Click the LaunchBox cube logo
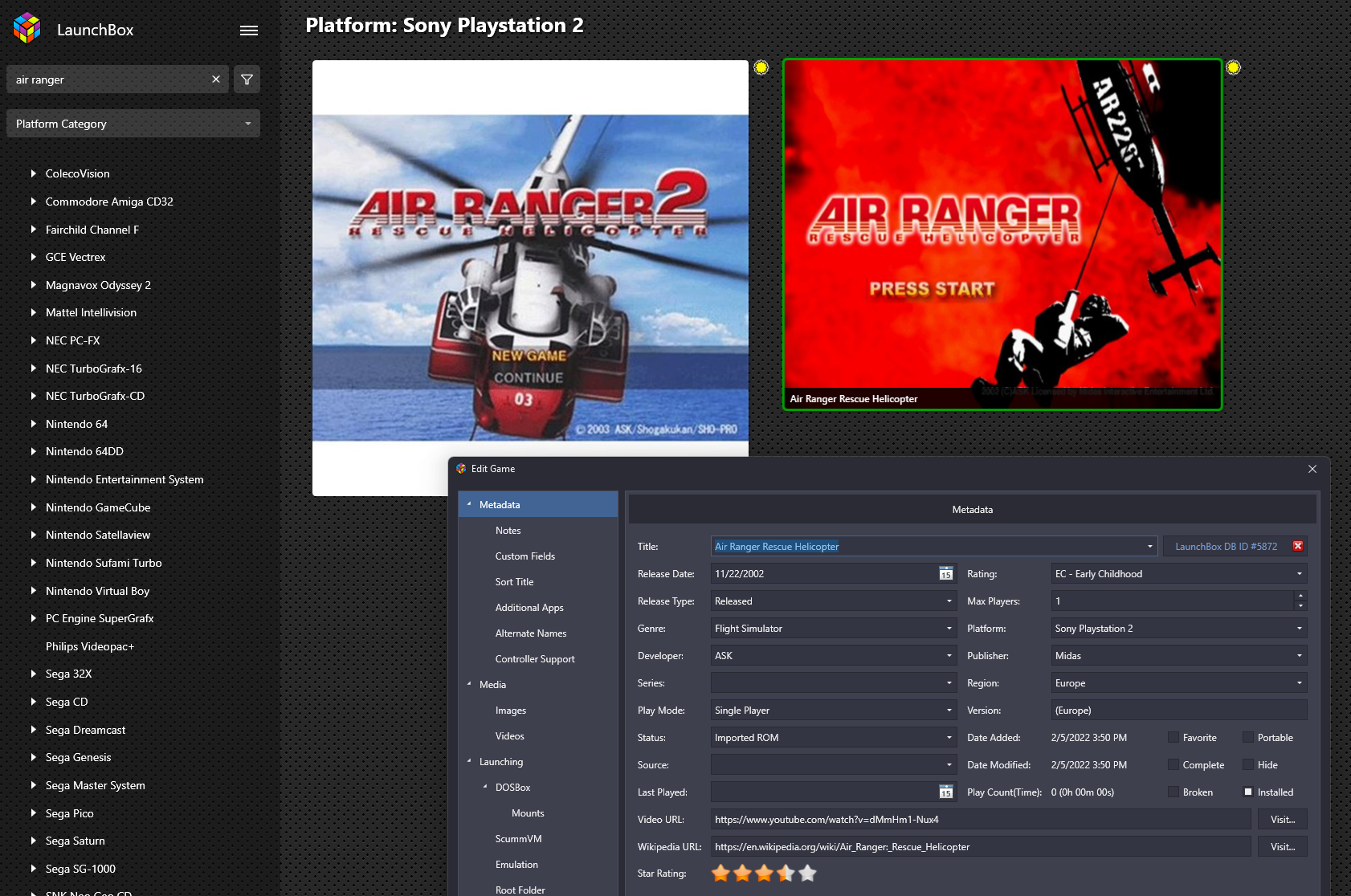This screenshot has height=896, width=1351. pos(27,28)
